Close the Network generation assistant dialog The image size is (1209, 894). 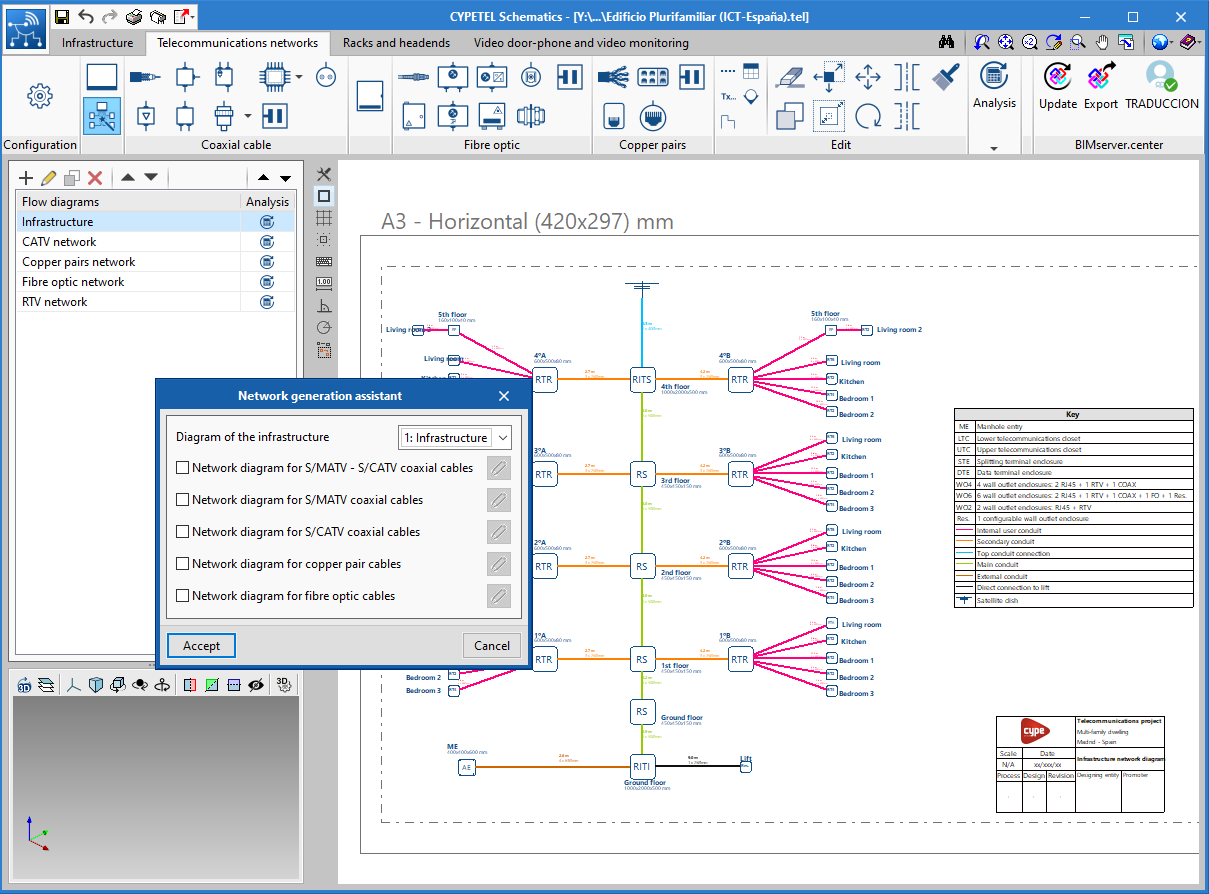point(504,396)
